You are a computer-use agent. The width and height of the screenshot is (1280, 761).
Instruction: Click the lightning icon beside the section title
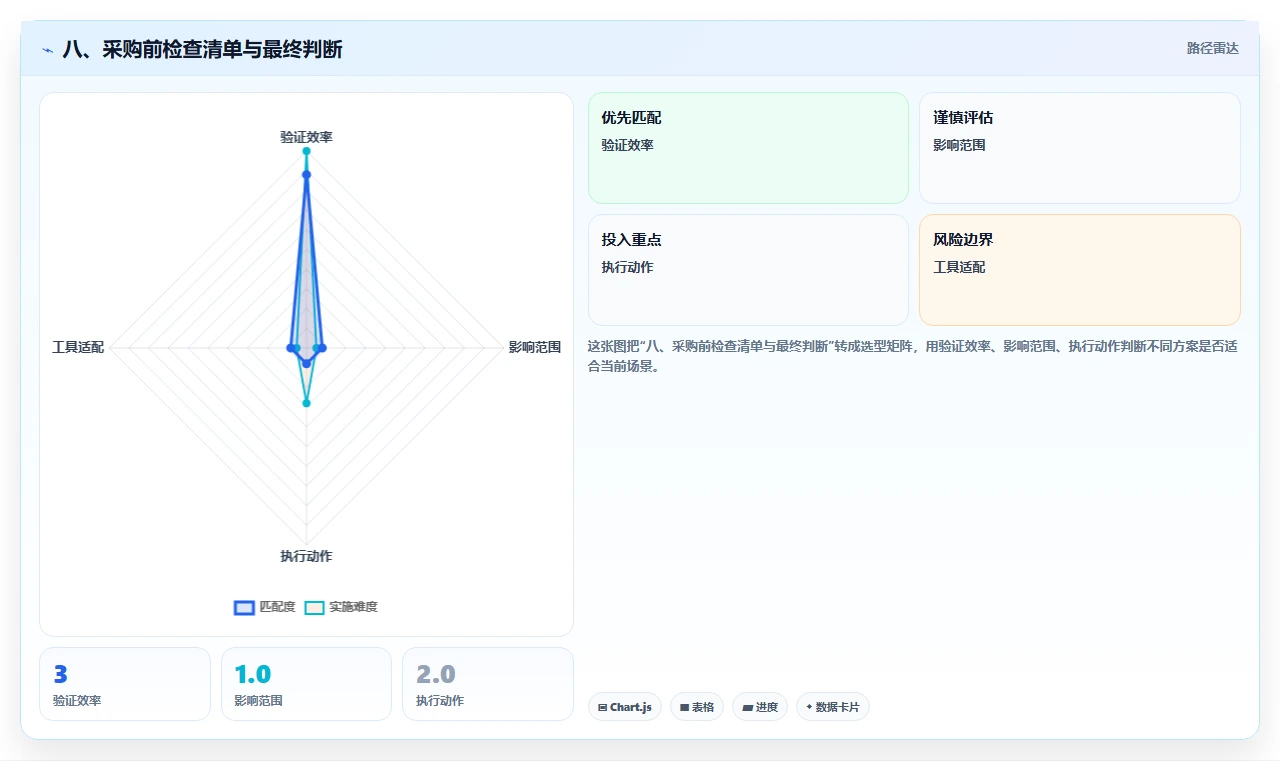48,49
